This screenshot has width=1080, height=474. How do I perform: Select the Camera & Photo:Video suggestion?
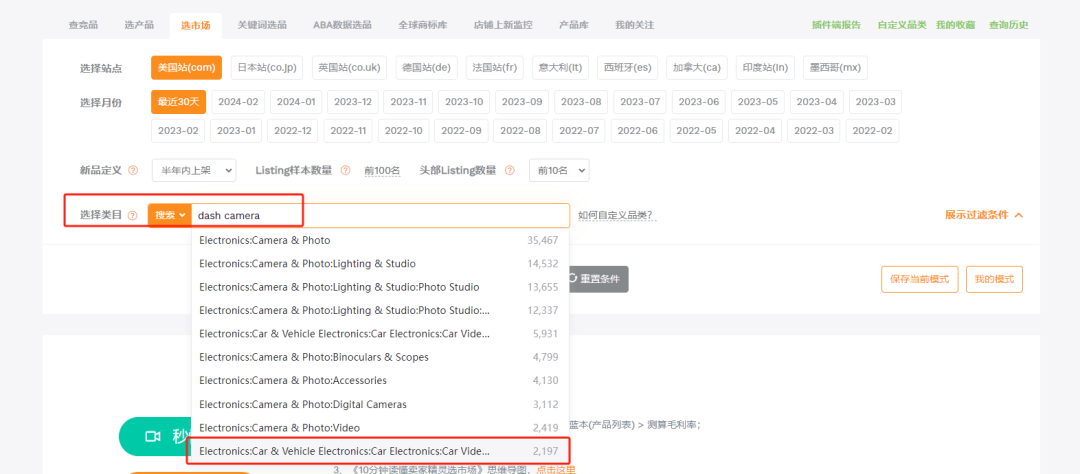click(x=380, y=427)
